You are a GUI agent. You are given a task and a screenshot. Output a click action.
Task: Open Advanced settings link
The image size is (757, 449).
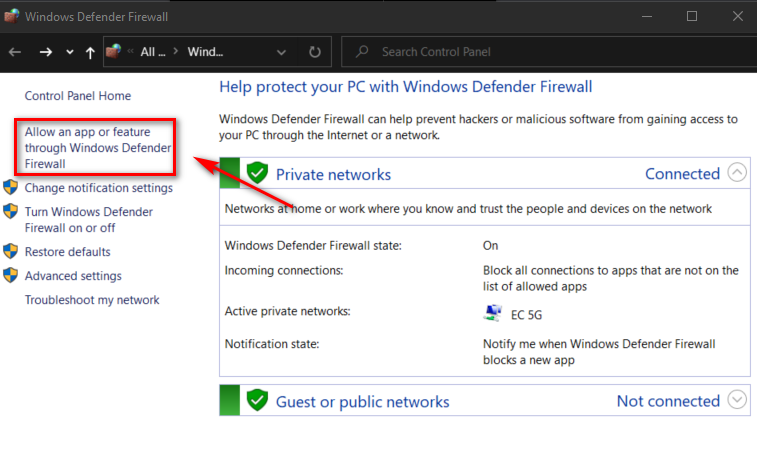(x=73, y=276)
